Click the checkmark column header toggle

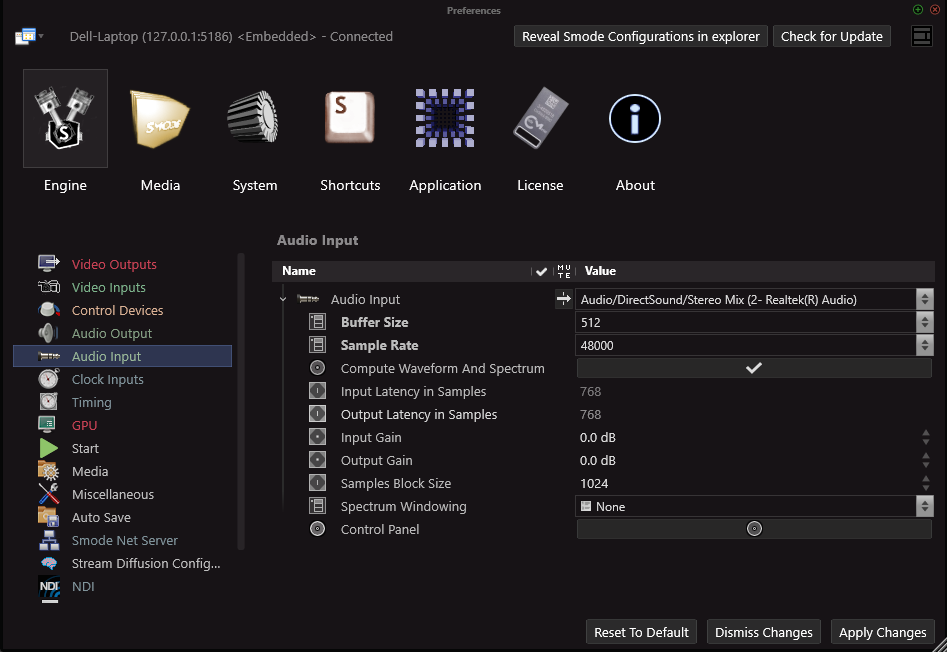[x=541, y=271]
